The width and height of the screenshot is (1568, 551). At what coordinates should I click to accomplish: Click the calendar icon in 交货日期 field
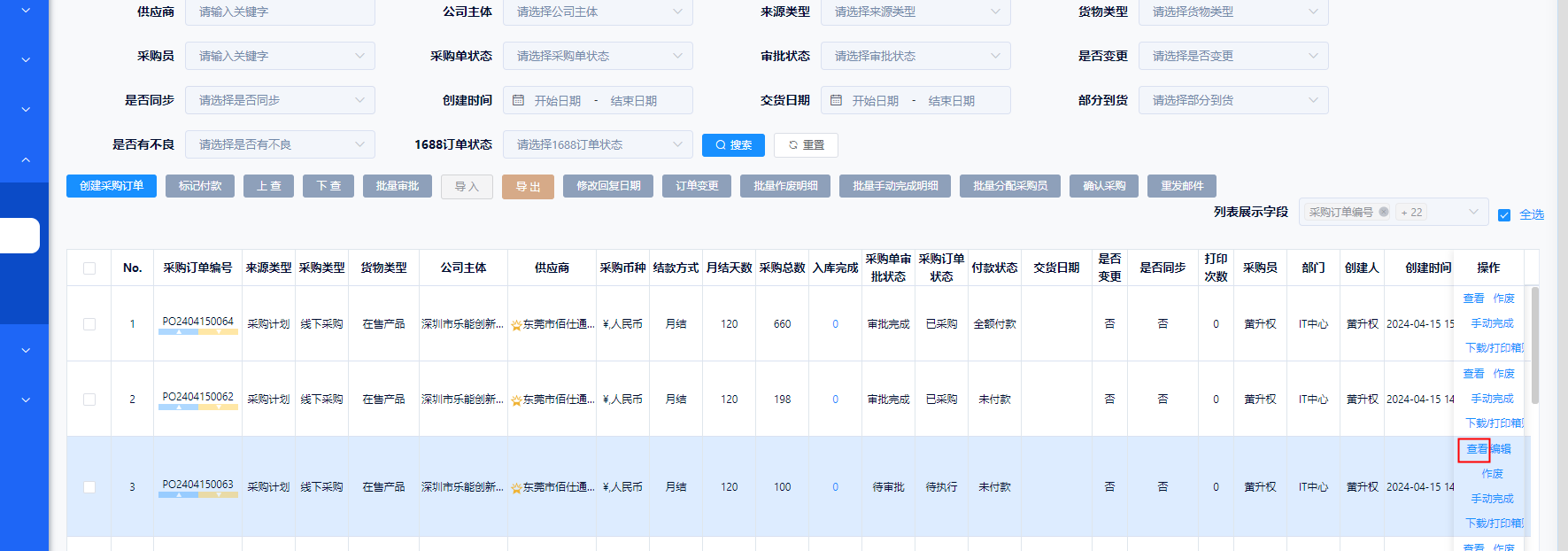click(x=836, y=101)
